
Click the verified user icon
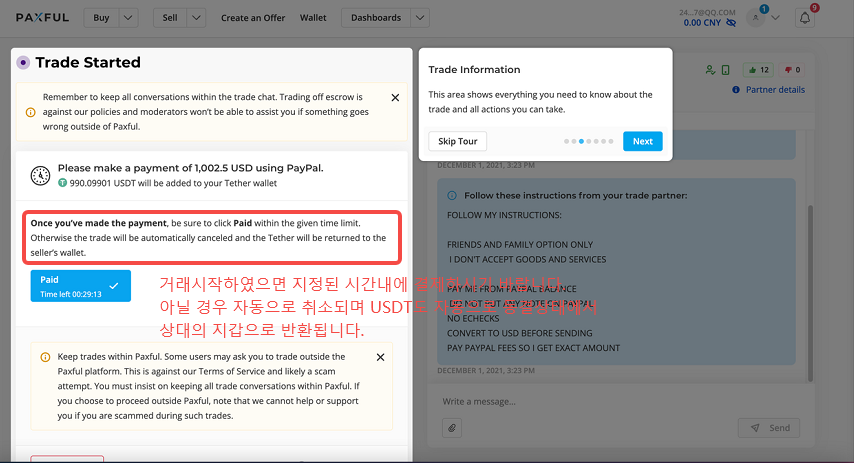click(710, 70)
